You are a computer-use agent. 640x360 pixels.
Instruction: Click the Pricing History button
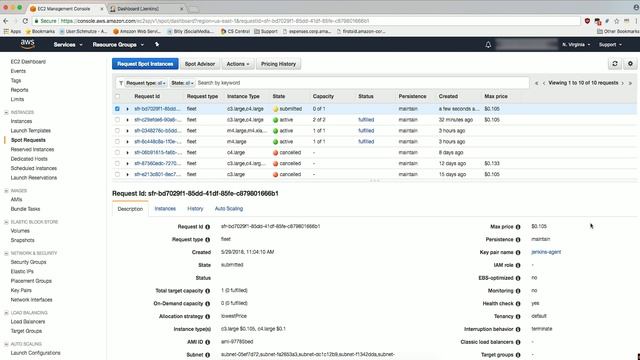pos(278,64)
